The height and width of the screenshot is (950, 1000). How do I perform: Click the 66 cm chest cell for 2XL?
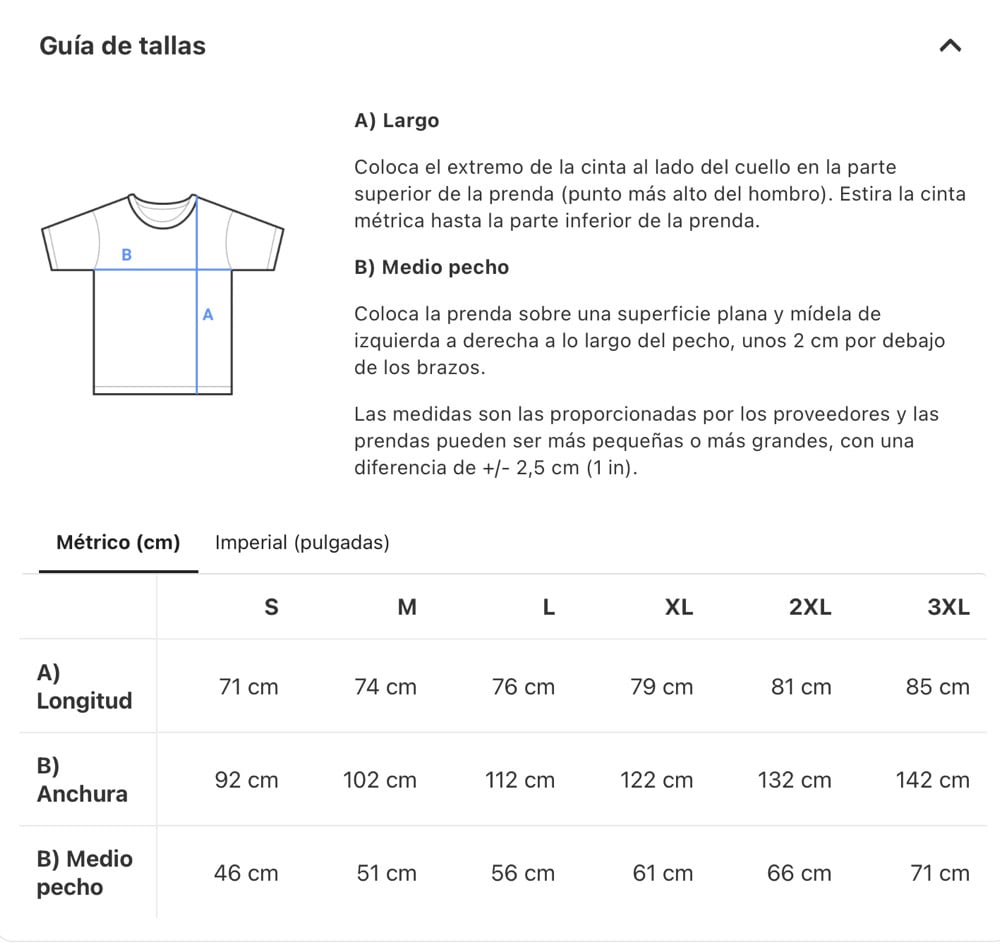pos(799,873)
